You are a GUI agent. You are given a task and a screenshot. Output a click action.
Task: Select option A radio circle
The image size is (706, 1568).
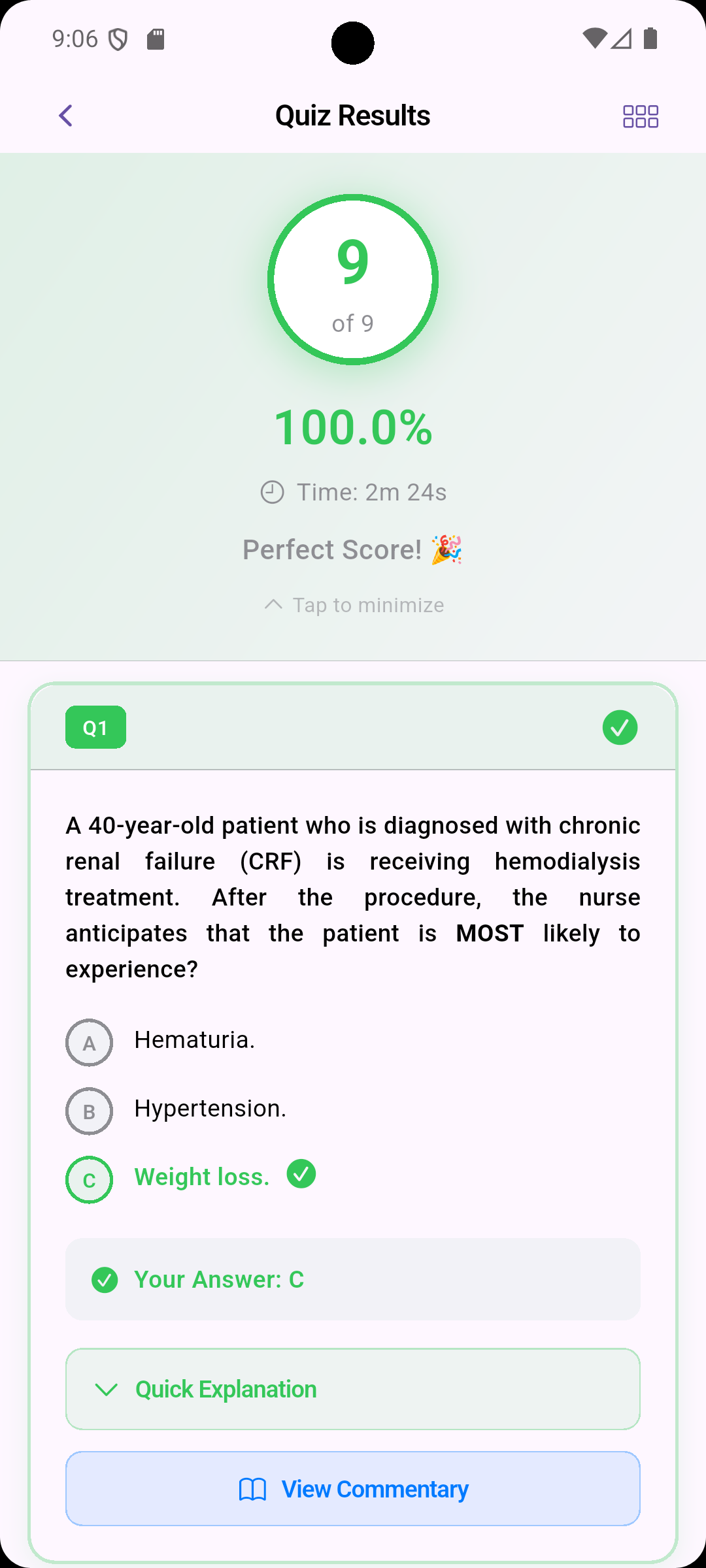click(x=90, y=1043)
